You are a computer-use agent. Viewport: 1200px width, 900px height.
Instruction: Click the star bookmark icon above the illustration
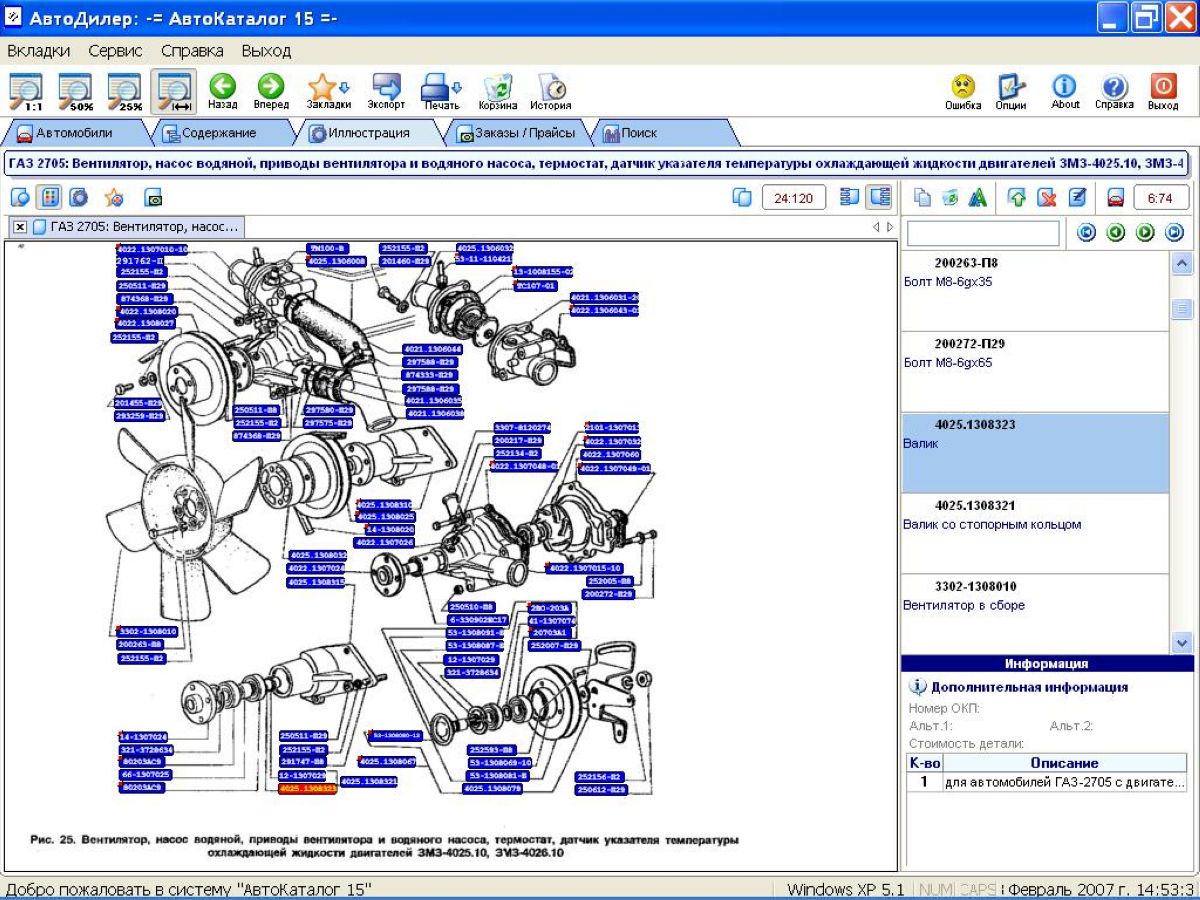114,197
